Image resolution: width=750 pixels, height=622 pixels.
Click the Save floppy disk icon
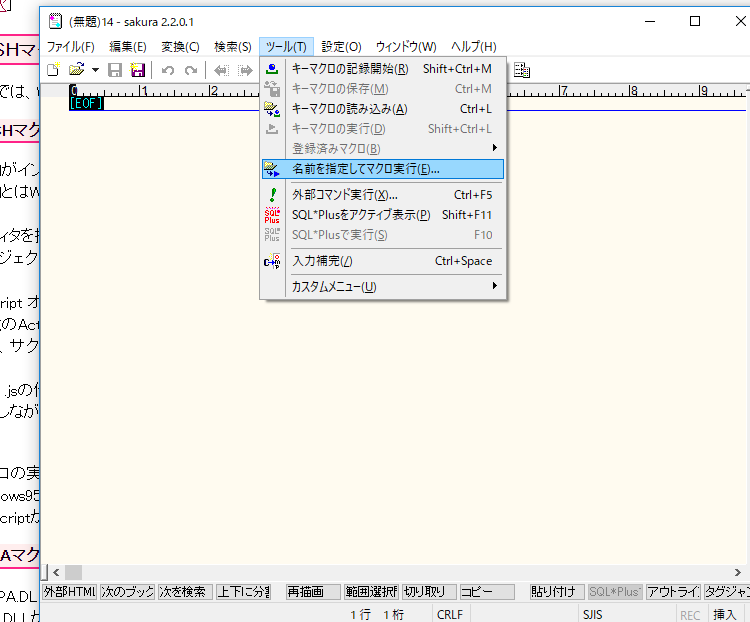click(x=115, y=70)
